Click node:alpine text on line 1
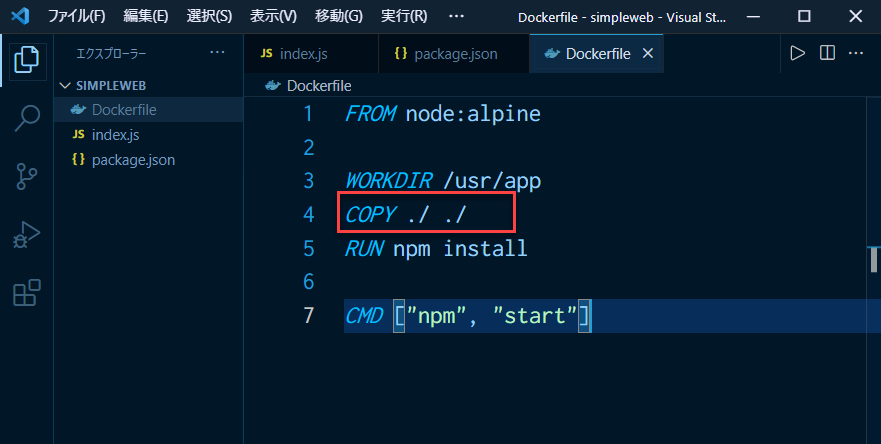The height and width of the screenshot is (444, 881). [473, 114]
